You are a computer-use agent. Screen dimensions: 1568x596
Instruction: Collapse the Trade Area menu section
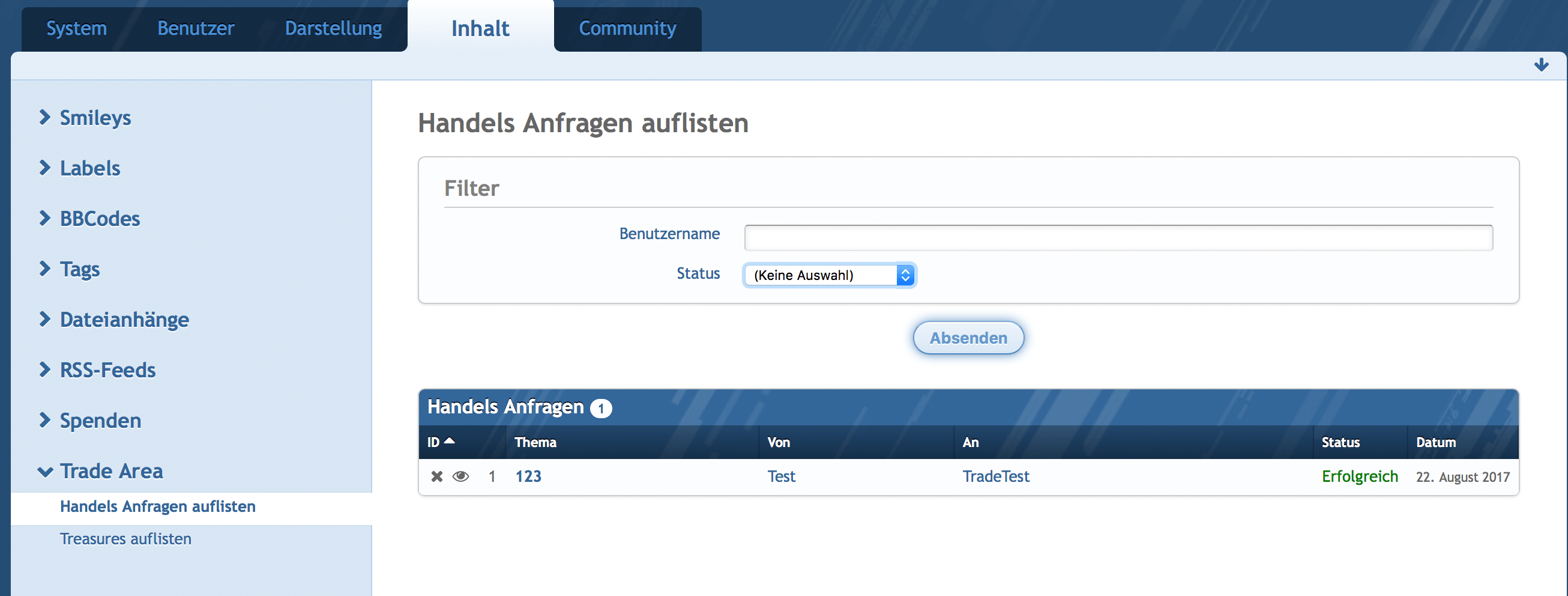(x=100, y=472)
